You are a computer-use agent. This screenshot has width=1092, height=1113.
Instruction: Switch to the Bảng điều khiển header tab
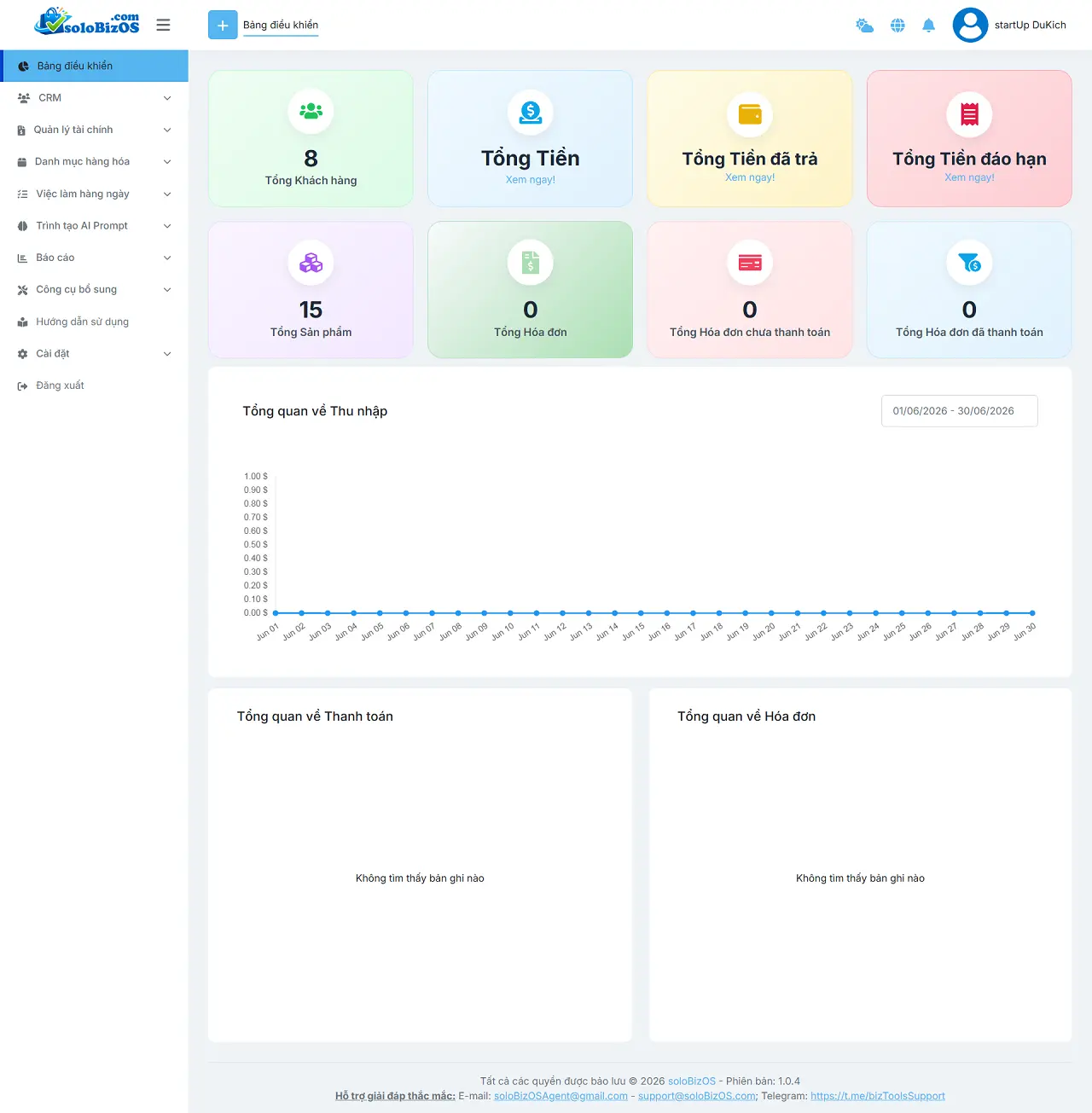tap(281, 25)
